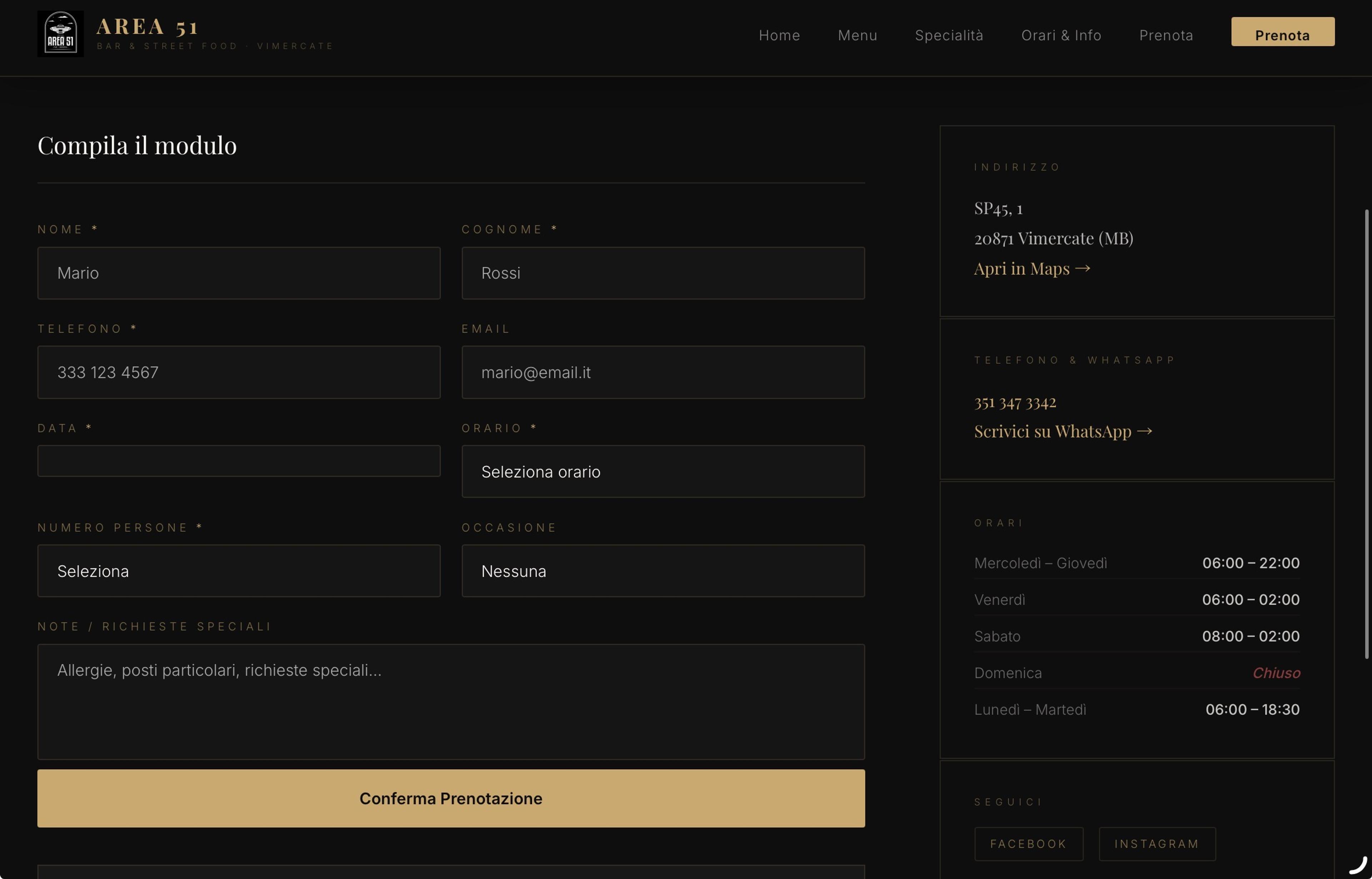Open the Numero Persone dropdown
Screen dimensions: 1372x879
click(x=239, y=571)
